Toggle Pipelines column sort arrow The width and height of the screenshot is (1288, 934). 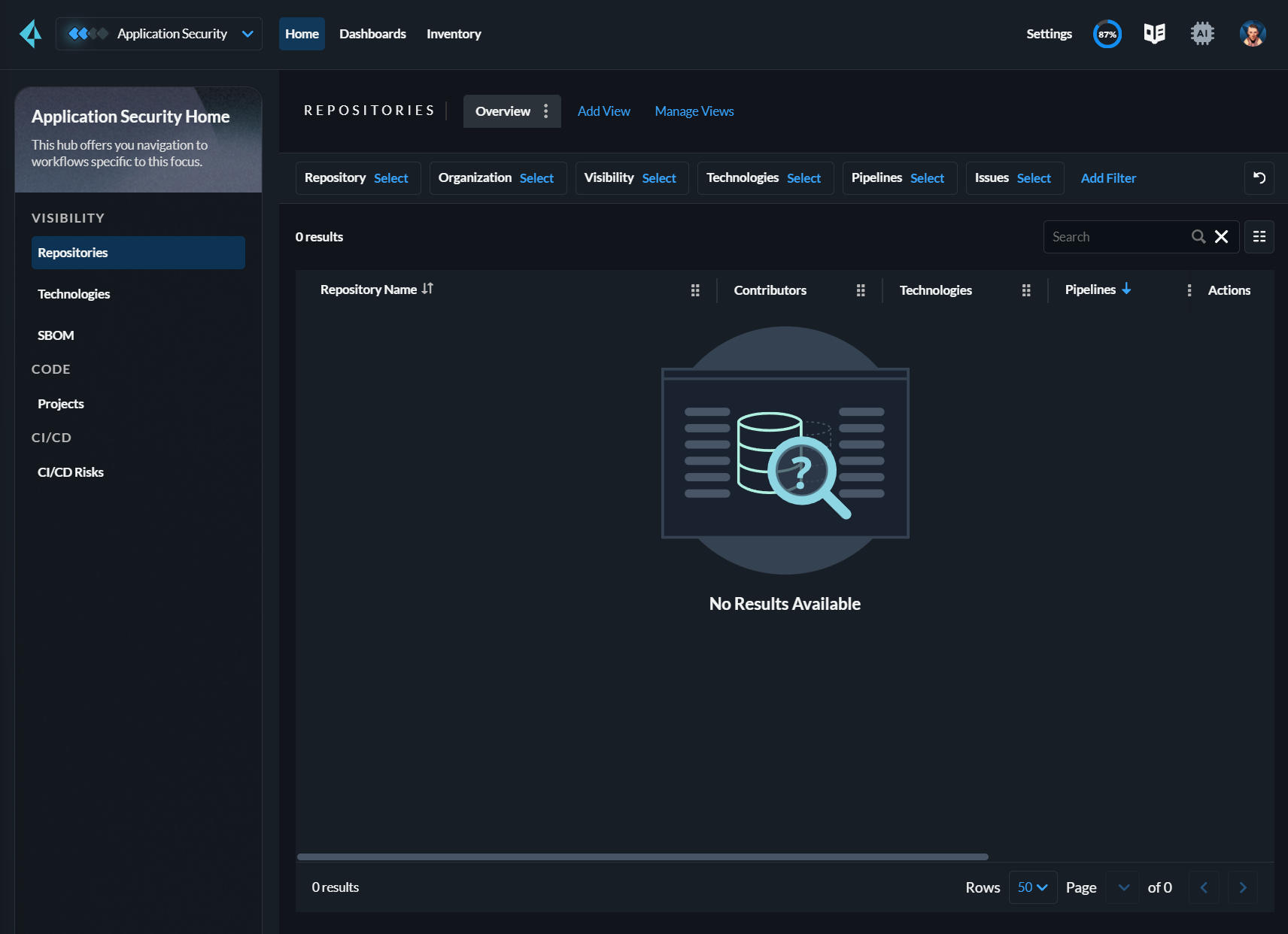[1126, 290]
